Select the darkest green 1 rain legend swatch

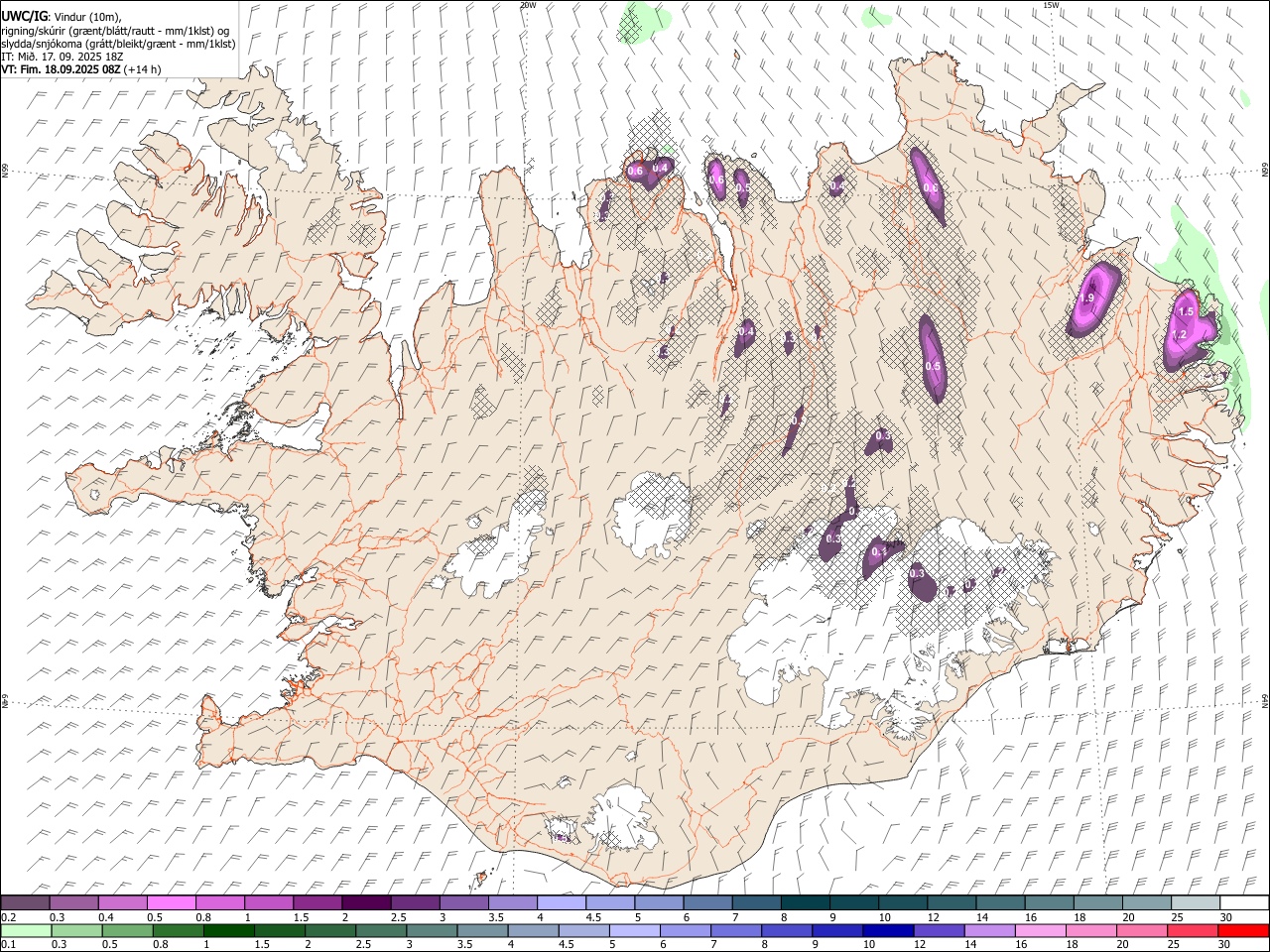[229, 930]
